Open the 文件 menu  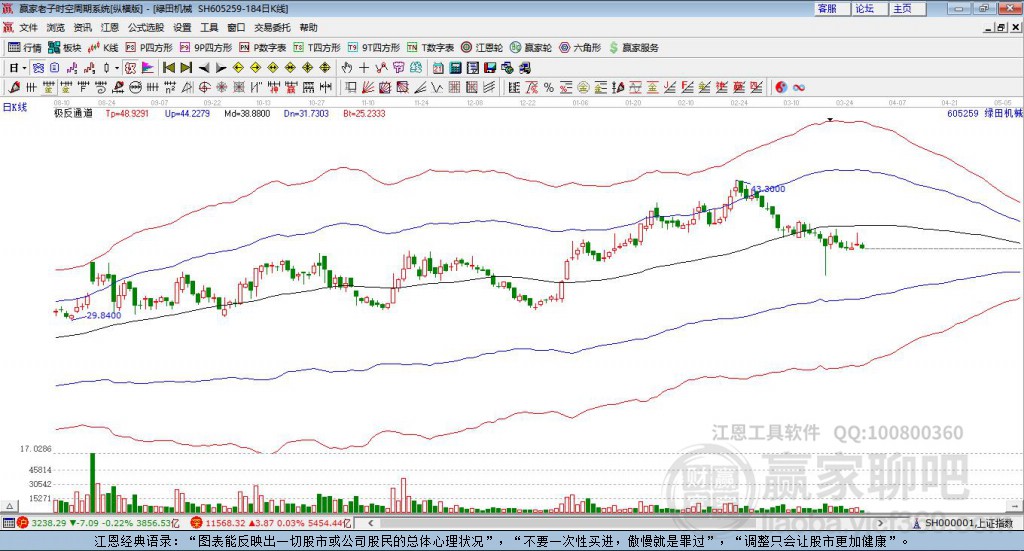(x=28, y=27)
